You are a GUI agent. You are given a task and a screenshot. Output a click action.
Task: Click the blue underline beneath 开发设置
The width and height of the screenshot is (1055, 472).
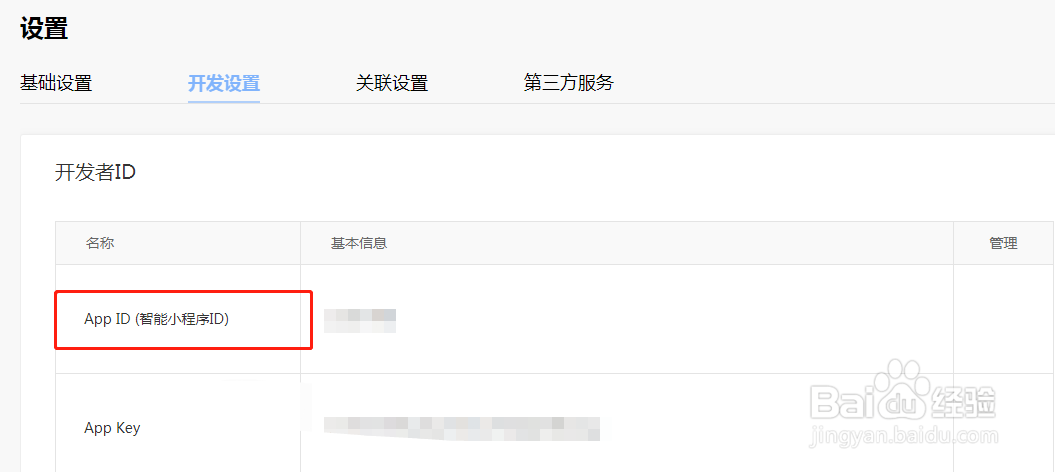point(224,102)
